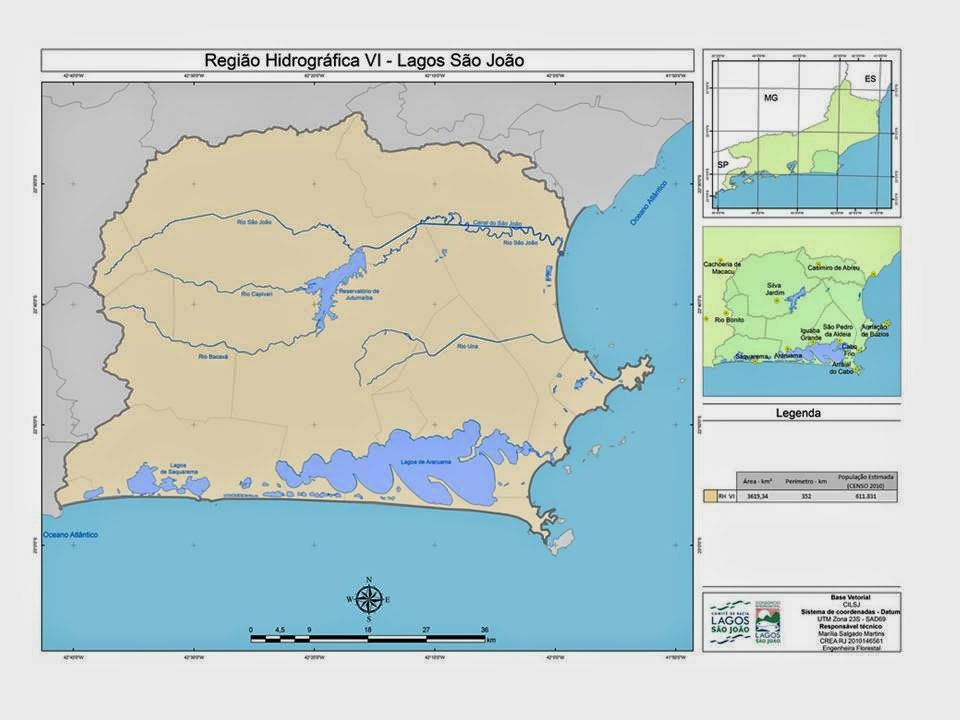The image size is (960, 720).
Task: Click the yellow star marker at Silva Jardim
Action: 777,302
